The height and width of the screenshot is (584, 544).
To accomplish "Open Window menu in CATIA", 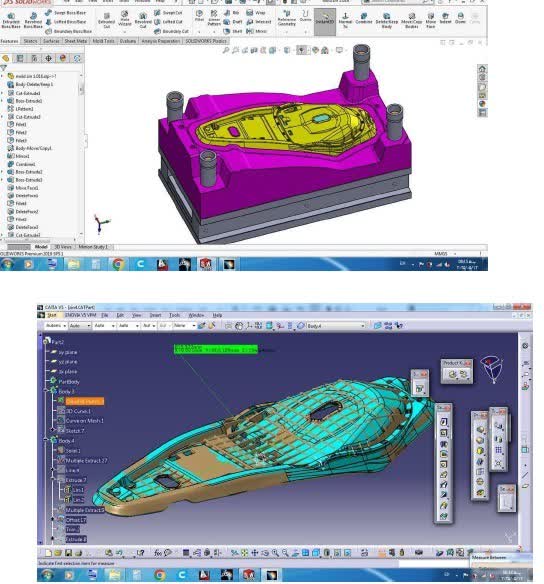I will point(196,315).
